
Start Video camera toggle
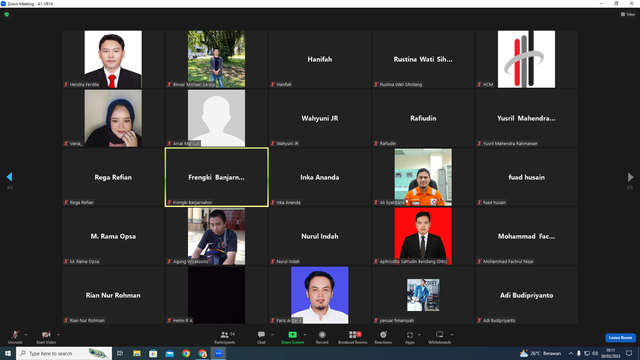pyautogui.click(x=46, y=337)
